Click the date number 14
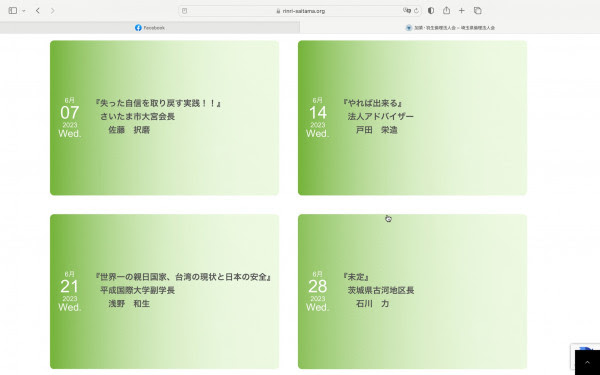 point(318,113)
